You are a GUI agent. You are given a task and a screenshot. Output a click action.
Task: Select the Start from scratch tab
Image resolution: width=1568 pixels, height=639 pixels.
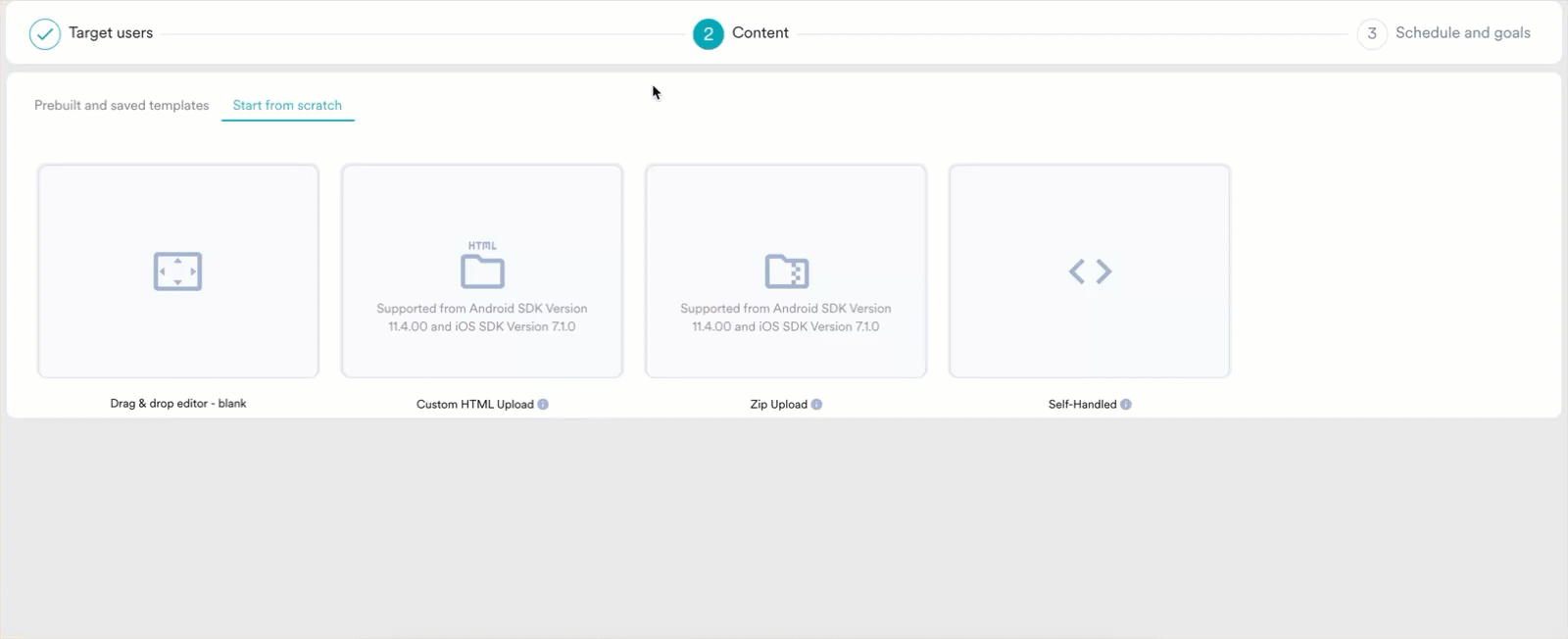coord(287,106)
